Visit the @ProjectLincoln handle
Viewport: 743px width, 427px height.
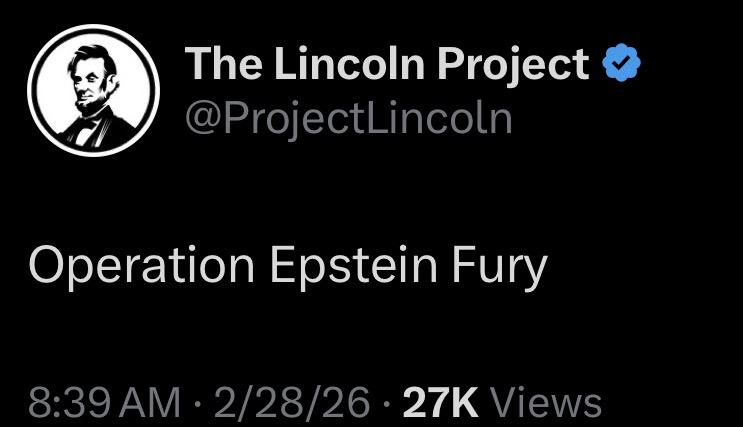(348, 119)
